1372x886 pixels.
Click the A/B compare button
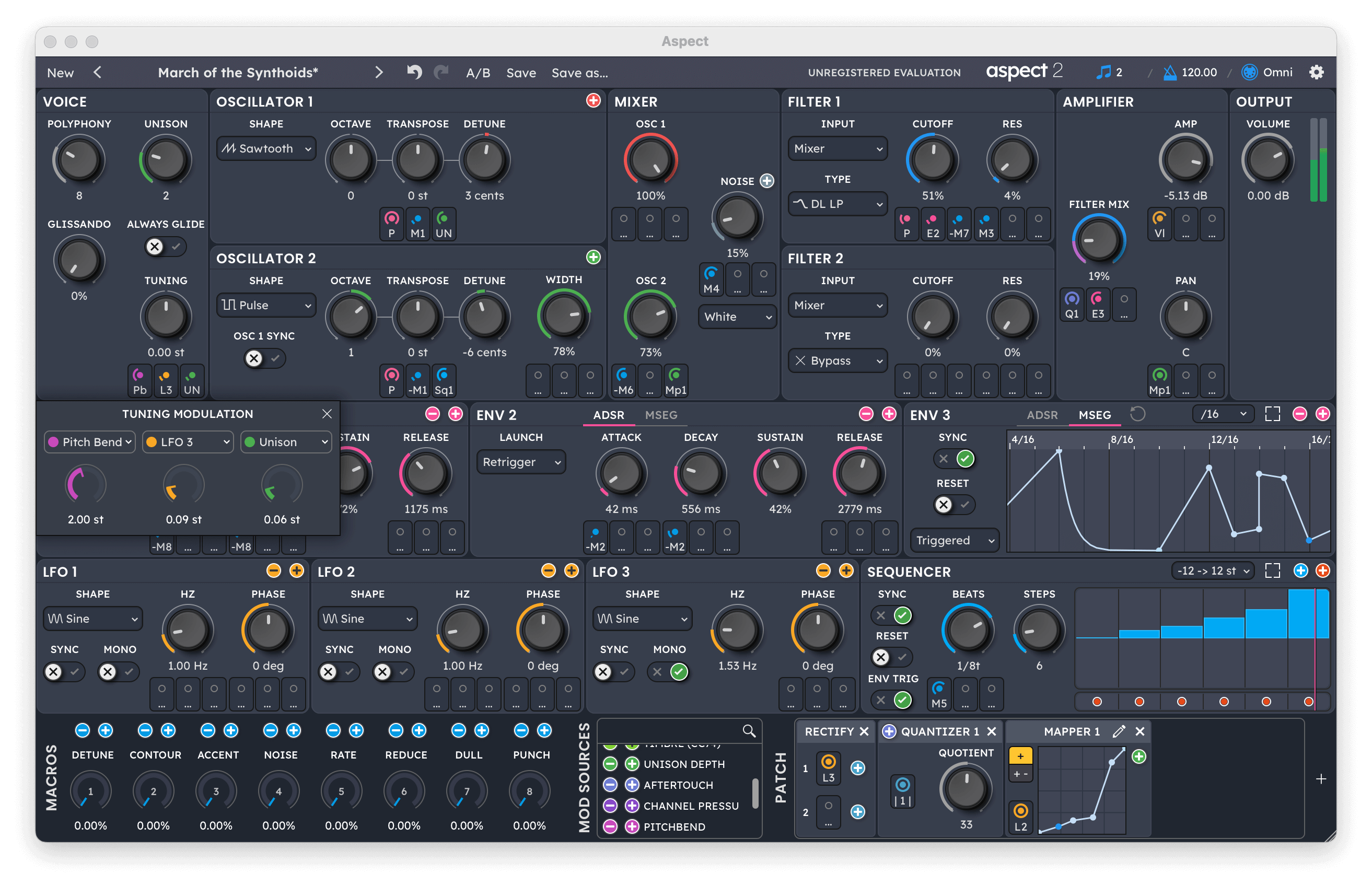478,73
